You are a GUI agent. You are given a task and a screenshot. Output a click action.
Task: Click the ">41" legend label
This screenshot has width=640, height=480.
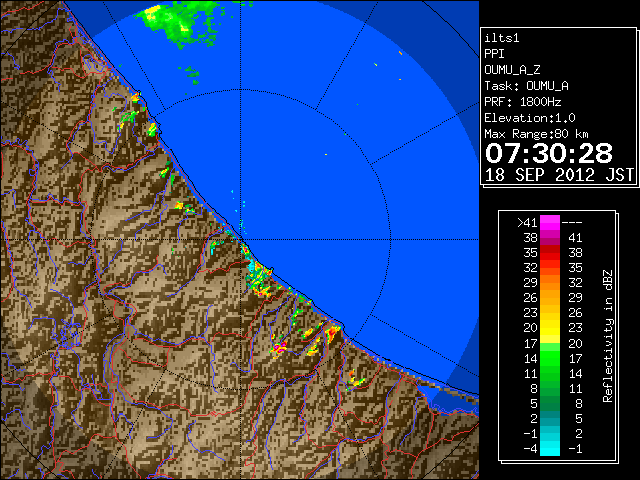pyautogui.click(x=527, y=223)
